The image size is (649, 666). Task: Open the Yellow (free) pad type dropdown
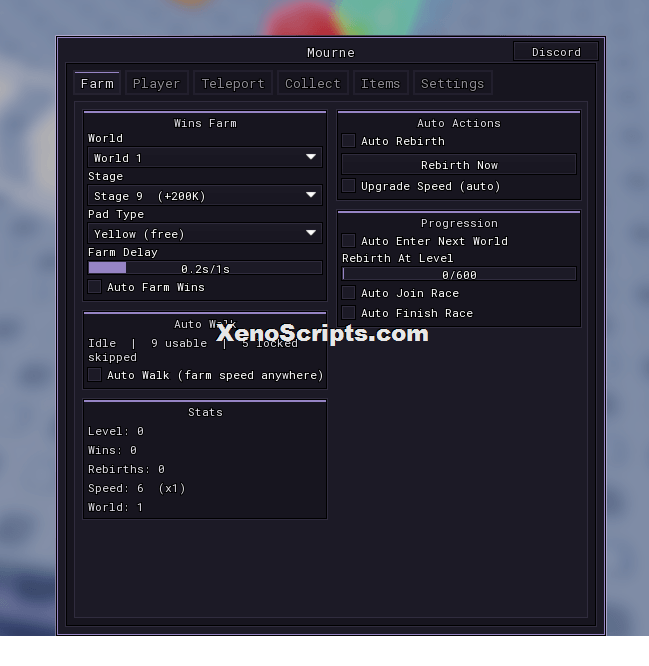[205, 234]
